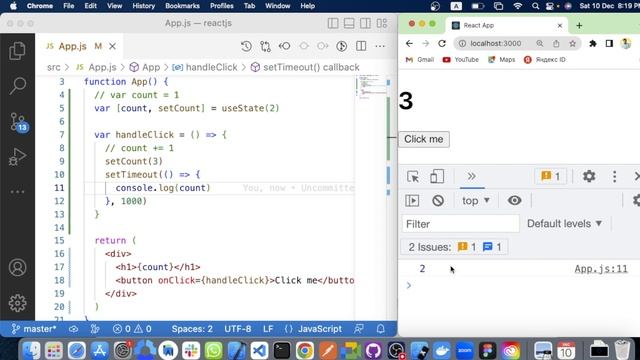The height and width of the screenshot is (360, 640).
Task: Select encoding UTF-8 in status bar
Action: click(238, 329)
